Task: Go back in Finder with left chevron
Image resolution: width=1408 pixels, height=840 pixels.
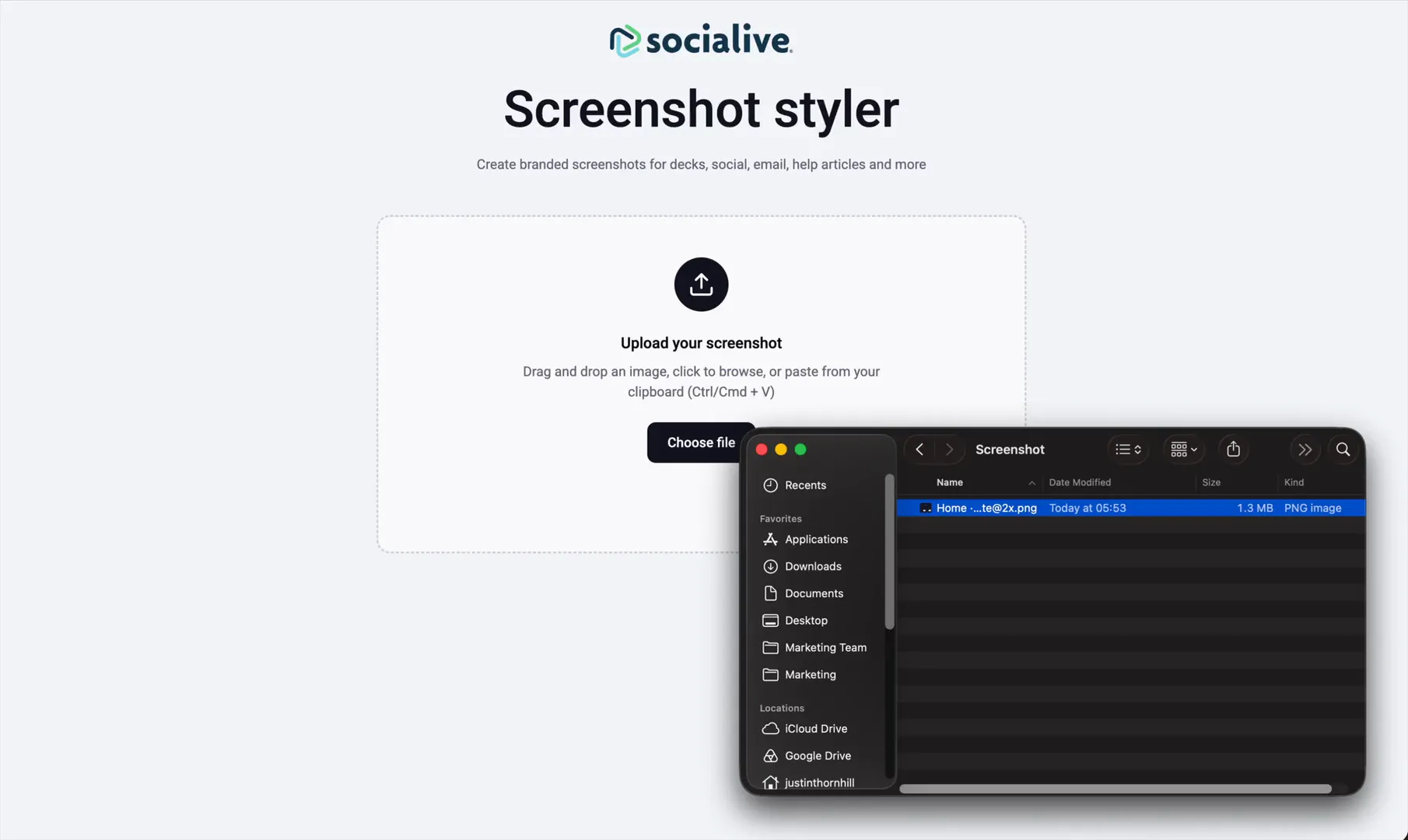Action: (919, 450)
